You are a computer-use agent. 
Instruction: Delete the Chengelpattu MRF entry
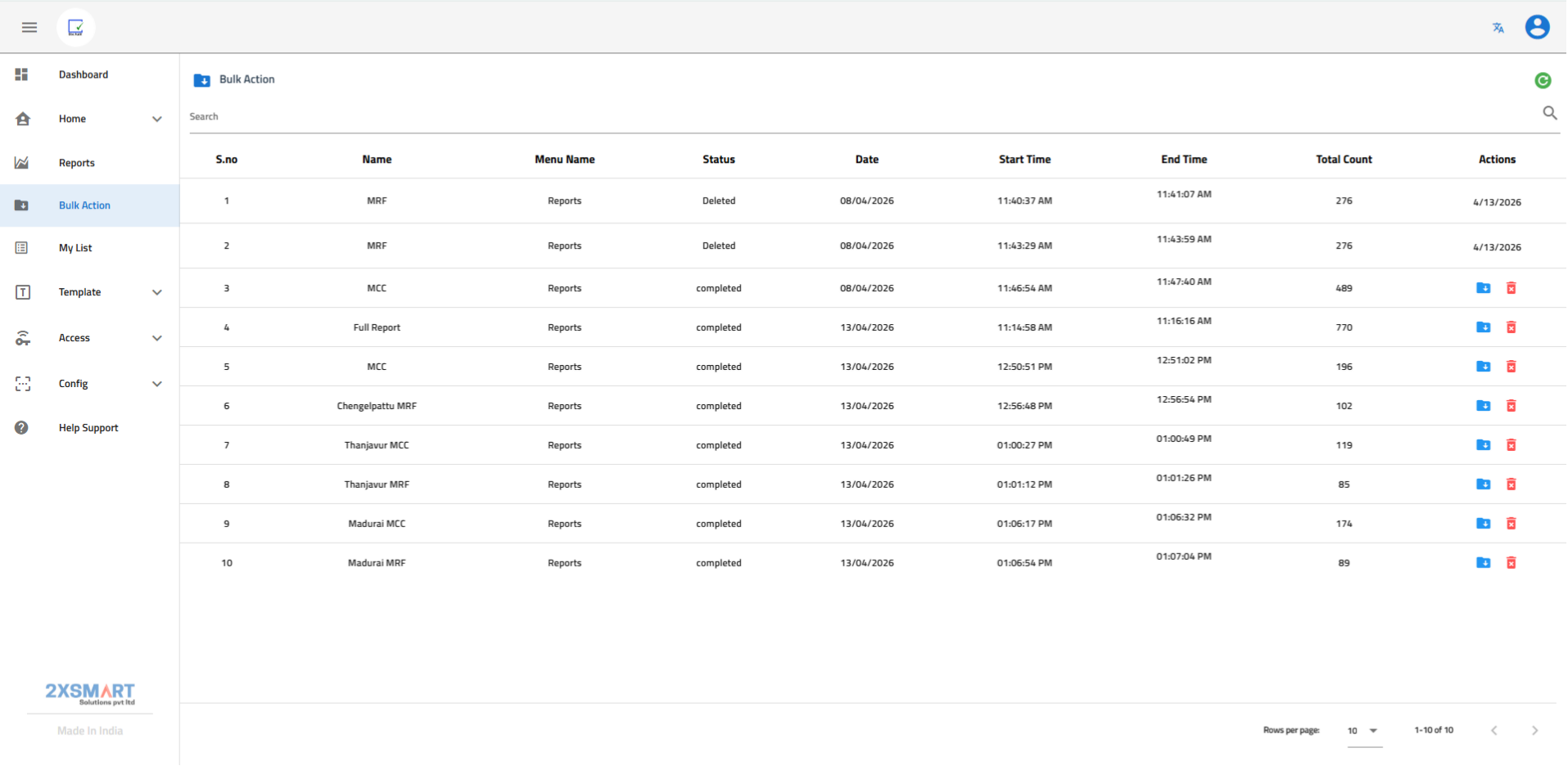(1512, 406)
